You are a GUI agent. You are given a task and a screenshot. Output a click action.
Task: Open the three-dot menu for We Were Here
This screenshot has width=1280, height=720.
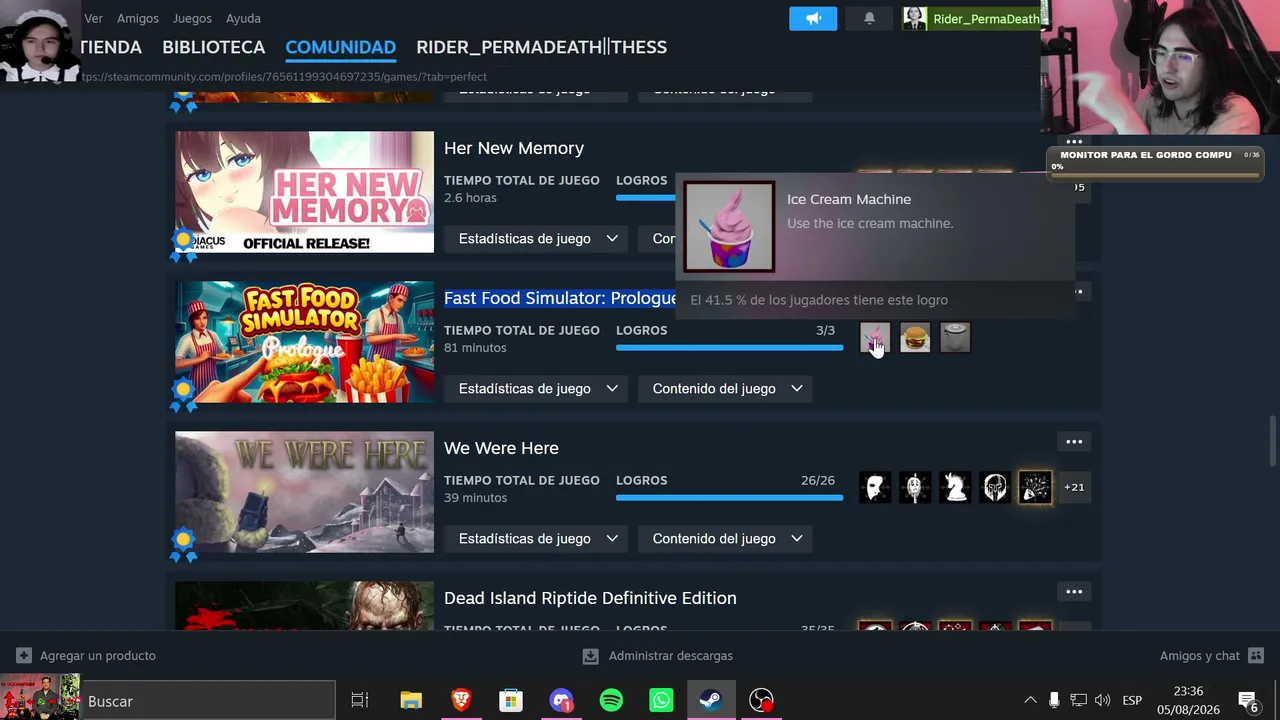coord(1074,442)
